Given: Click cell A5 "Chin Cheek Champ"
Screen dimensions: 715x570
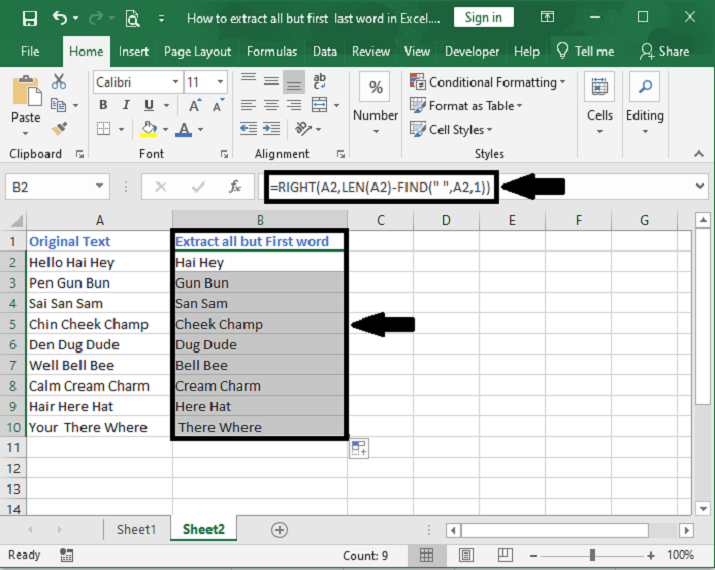Looking at the screenshot, I should click(x=99, y=324).
